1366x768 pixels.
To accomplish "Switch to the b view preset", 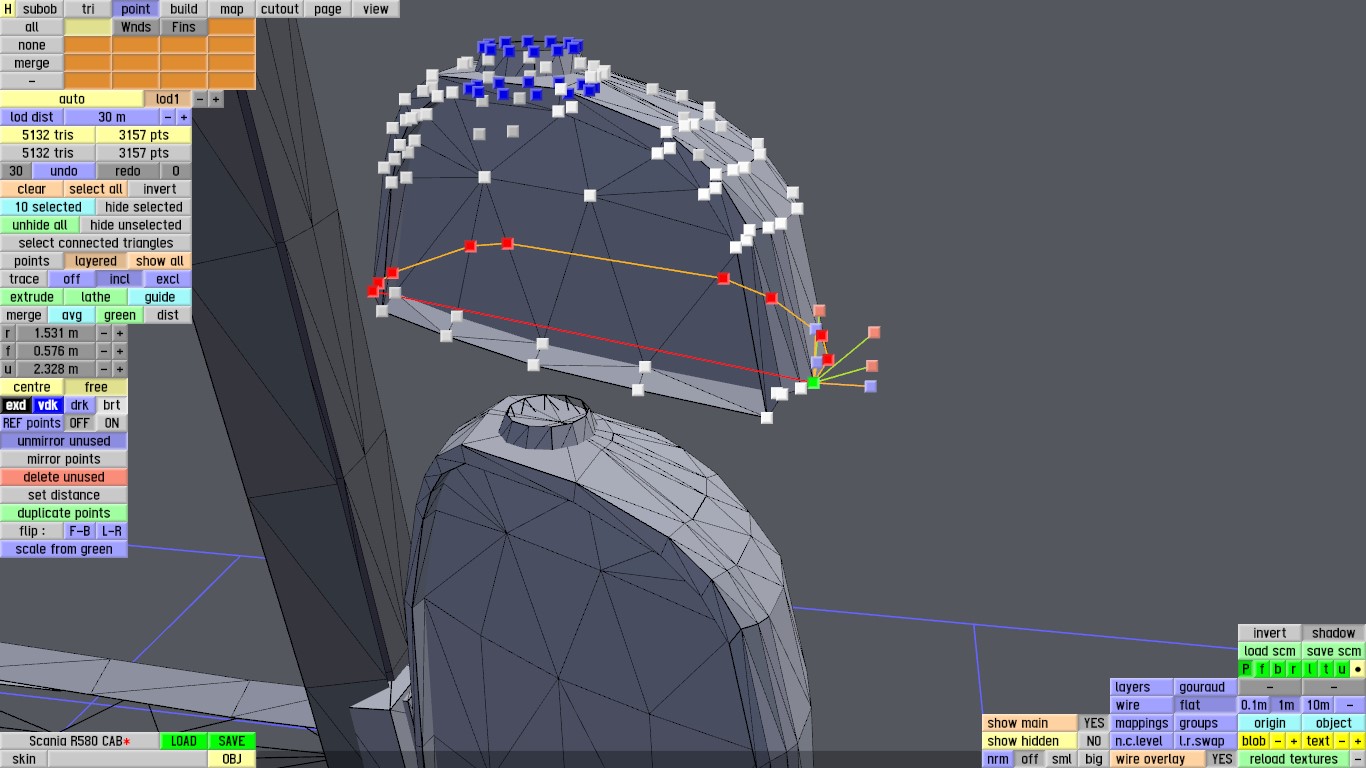I will (1278, 669).
